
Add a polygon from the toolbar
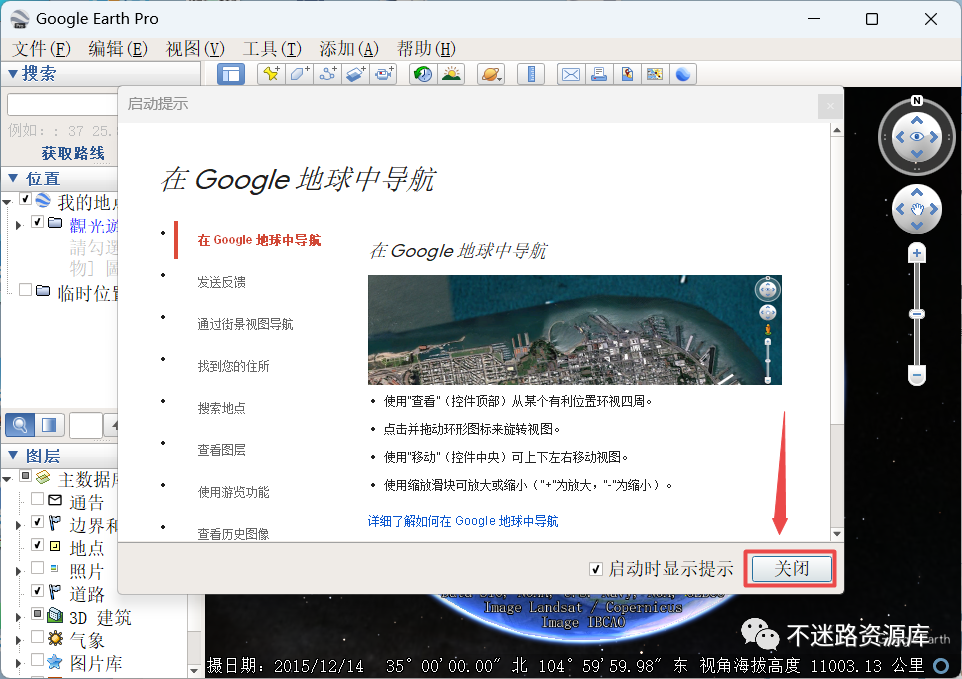coord(299,74)
